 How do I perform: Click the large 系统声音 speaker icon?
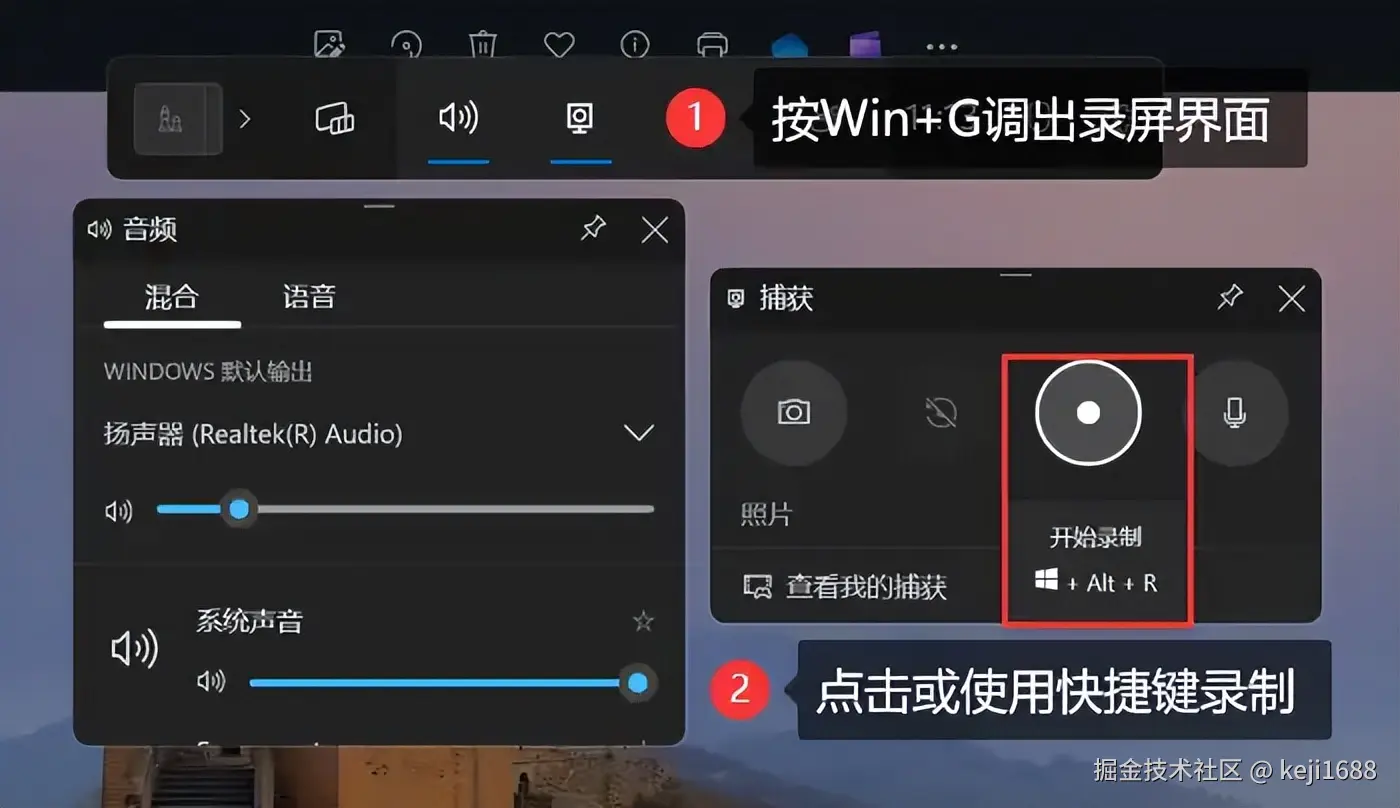point(134,650)
